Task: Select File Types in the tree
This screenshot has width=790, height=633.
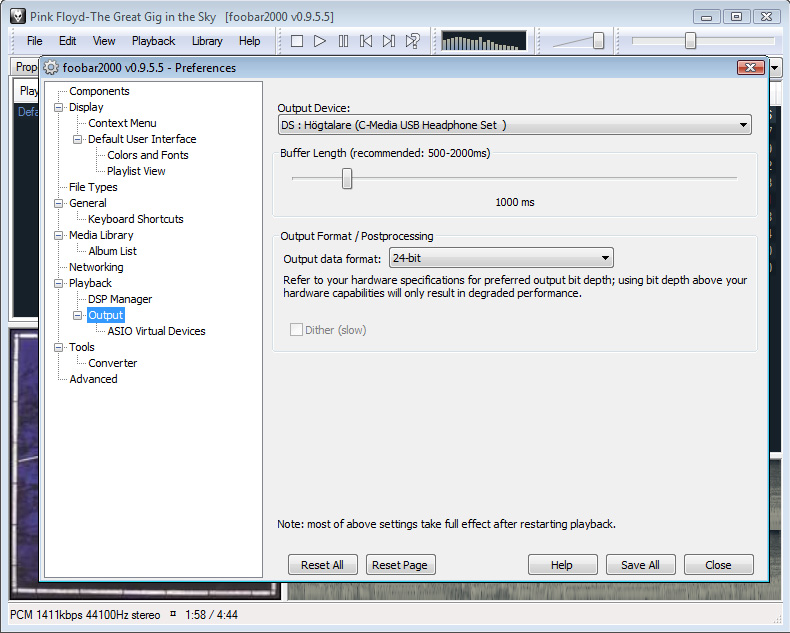Action: (93, 187)
